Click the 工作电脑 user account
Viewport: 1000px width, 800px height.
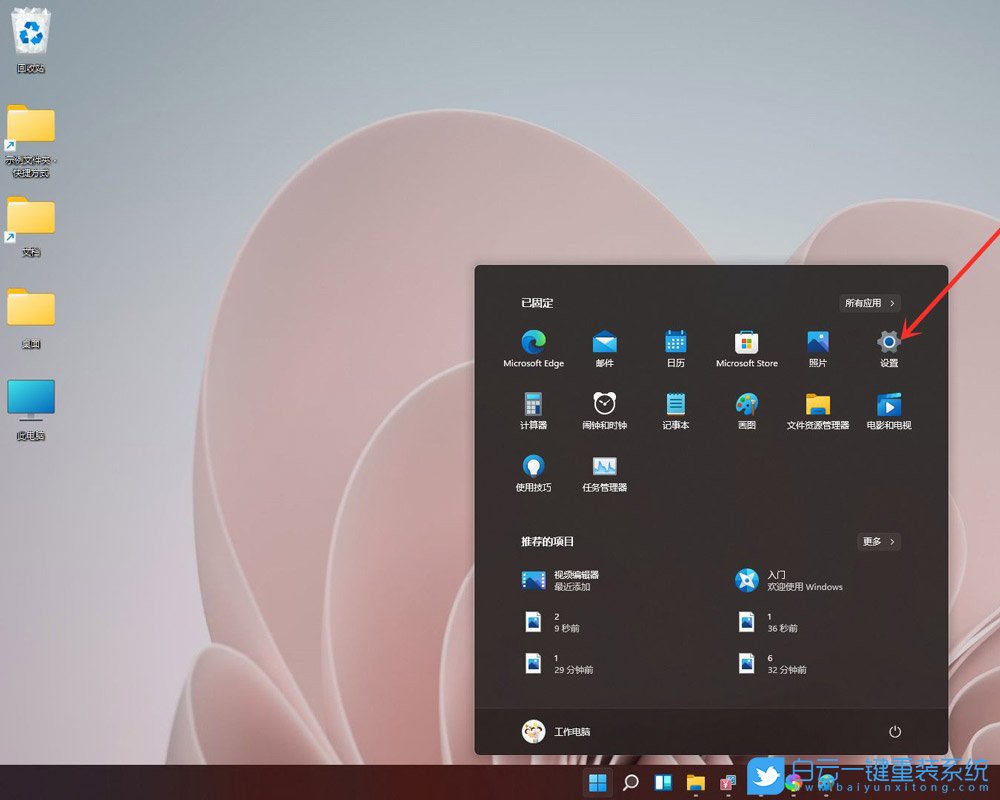(x=556, y=731)
